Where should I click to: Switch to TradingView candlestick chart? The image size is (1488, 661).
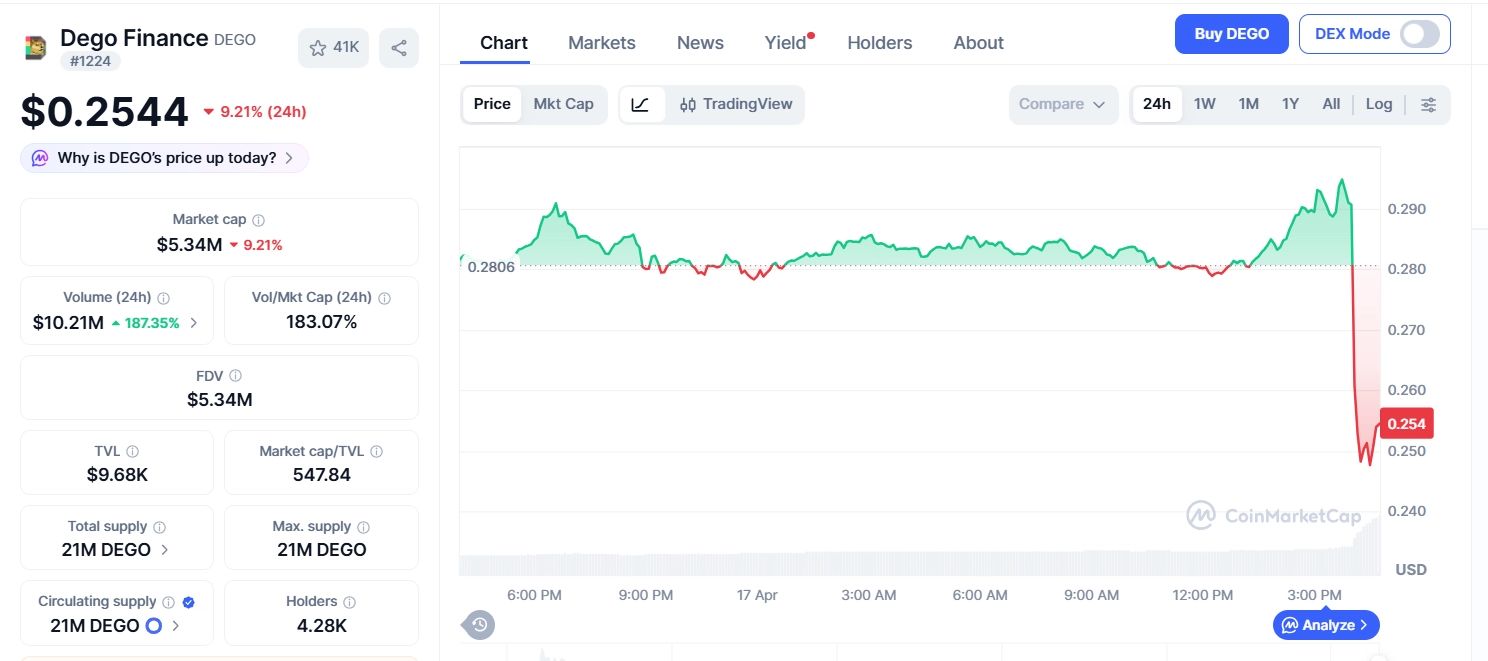point(735,104)
